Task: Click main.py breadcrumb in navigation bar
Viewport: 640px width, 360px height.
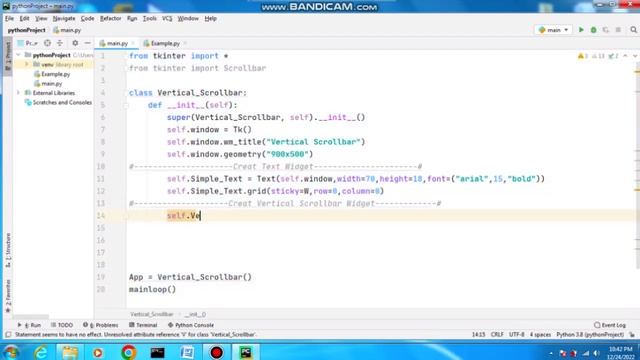Action: pos(67,30)
